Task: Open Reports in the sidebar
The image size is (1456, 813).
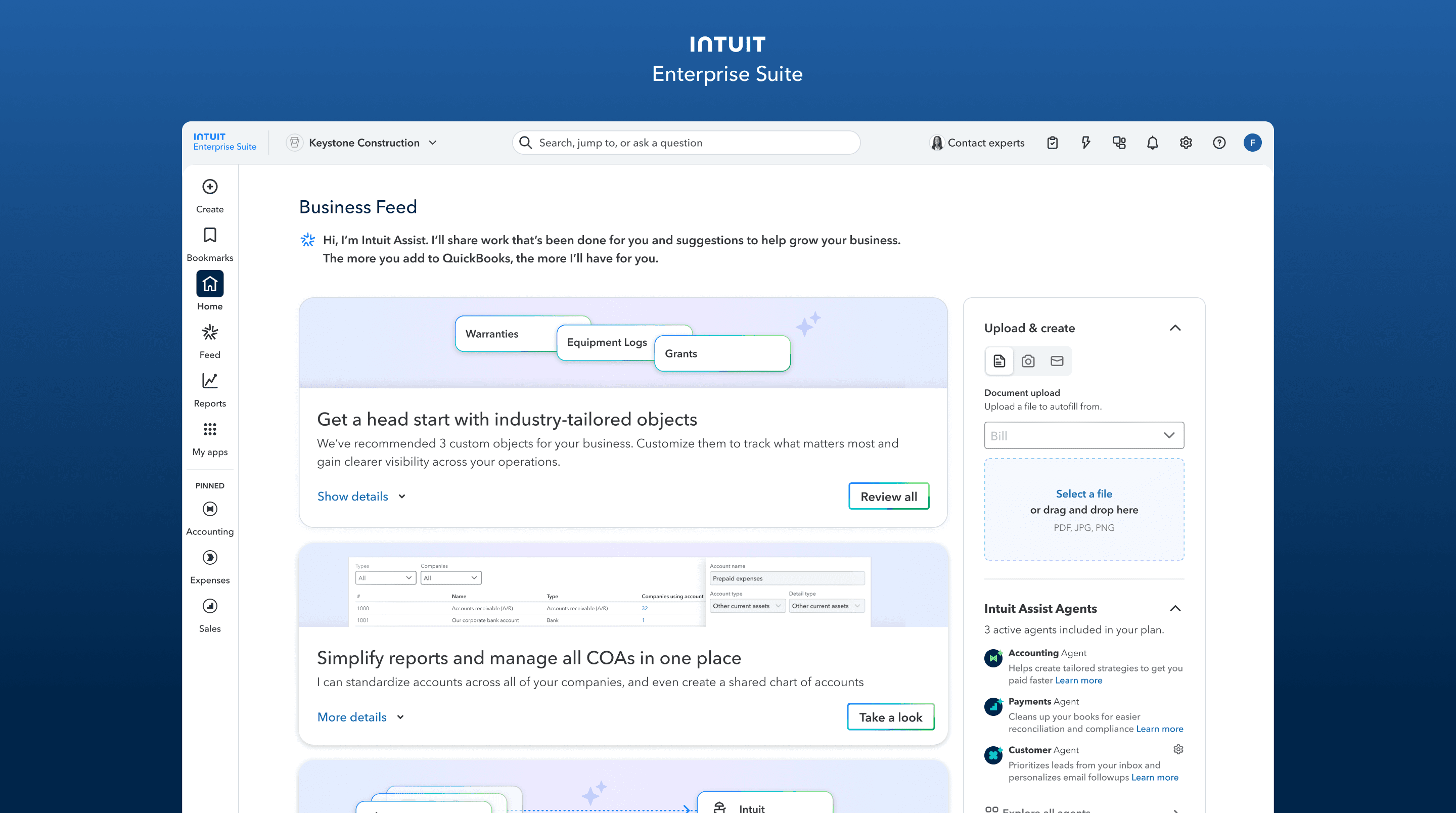Action: [x=210, y=382]
